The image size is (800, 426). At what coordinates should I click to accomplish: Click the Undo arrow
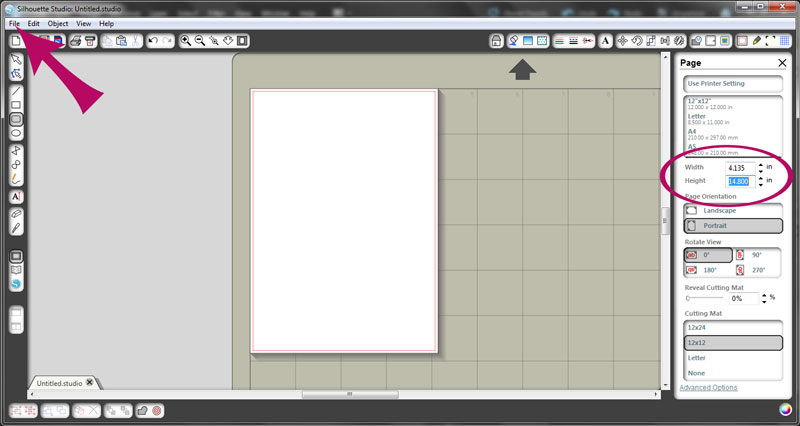pos(153,41)
